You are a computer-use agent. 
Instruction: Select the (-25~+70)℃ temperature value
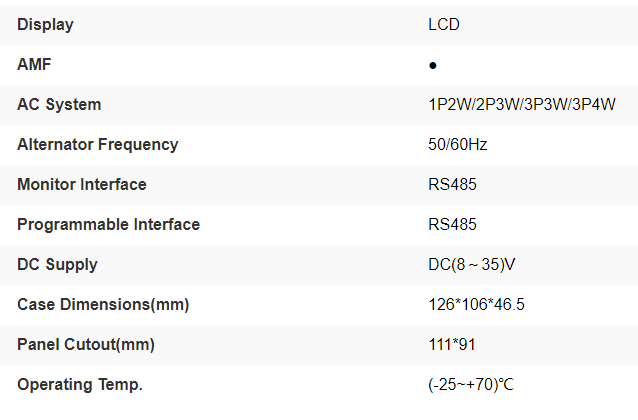coord(471,384)
